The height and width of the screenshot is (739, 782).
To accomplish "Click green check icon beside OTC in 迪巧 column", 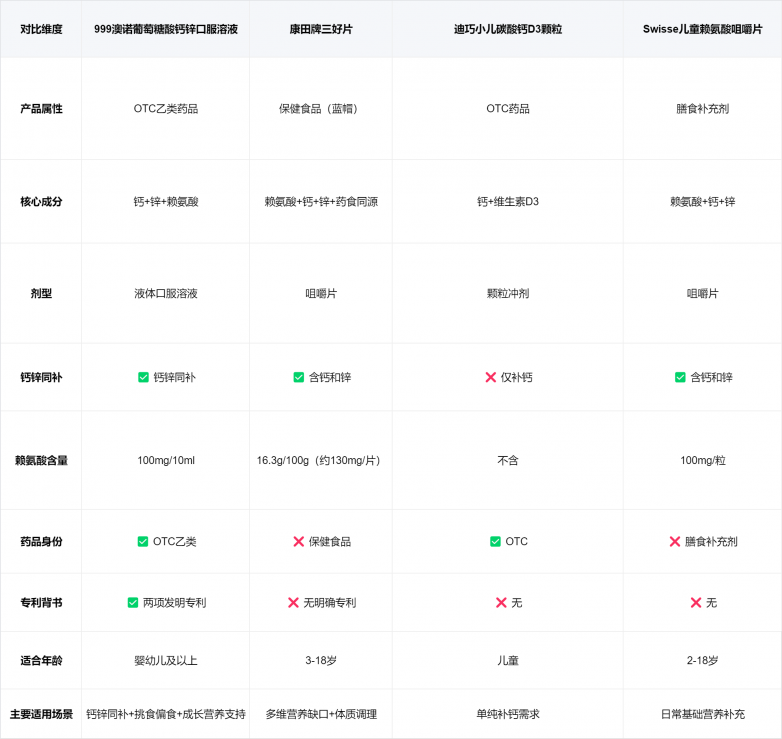I will click(495, 542).
